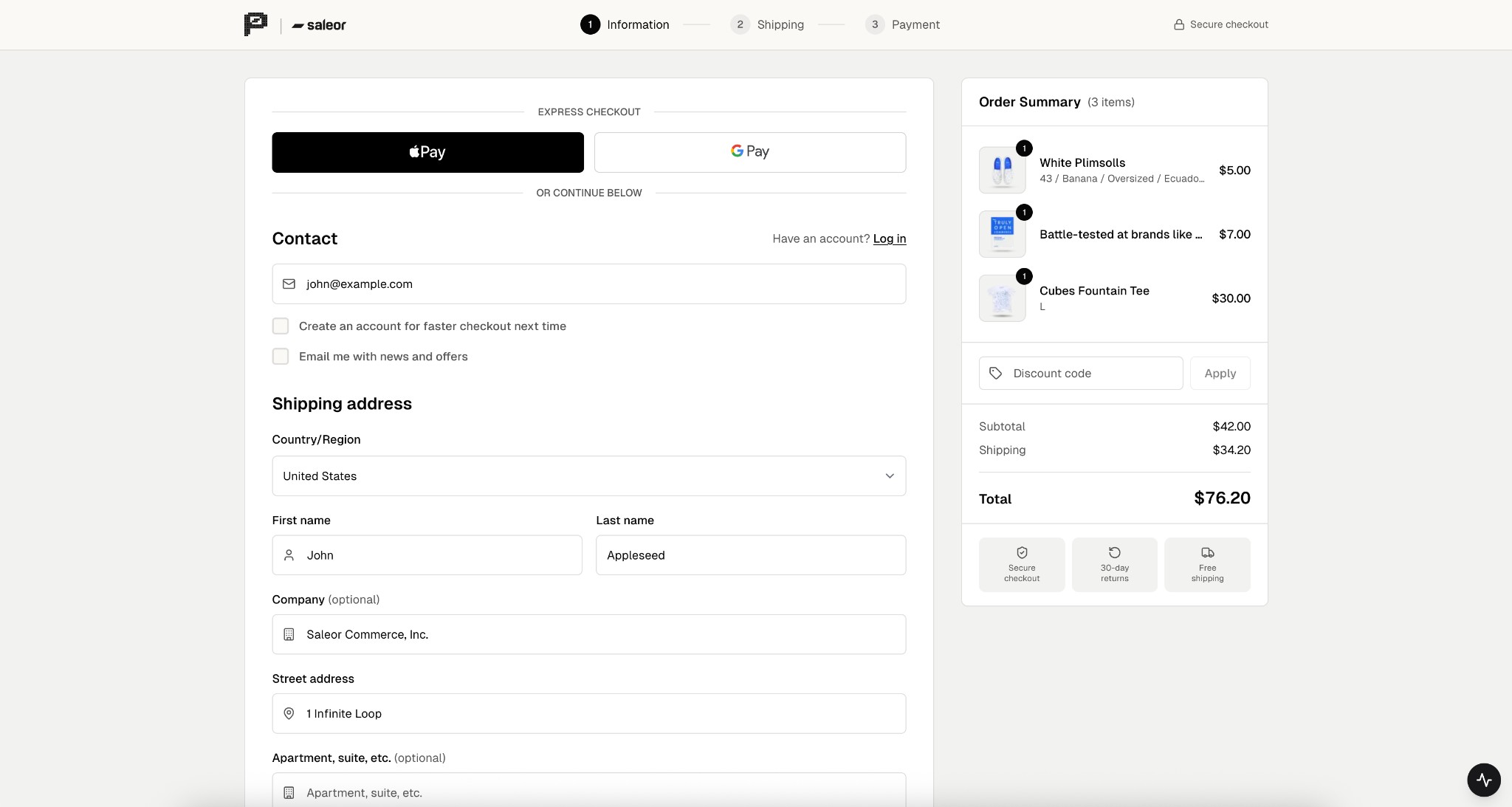Image resolution: width=1512 pixels, height=807 pixels.
Task: Click the pixelated P logo icon
Action: click(255, 24)
